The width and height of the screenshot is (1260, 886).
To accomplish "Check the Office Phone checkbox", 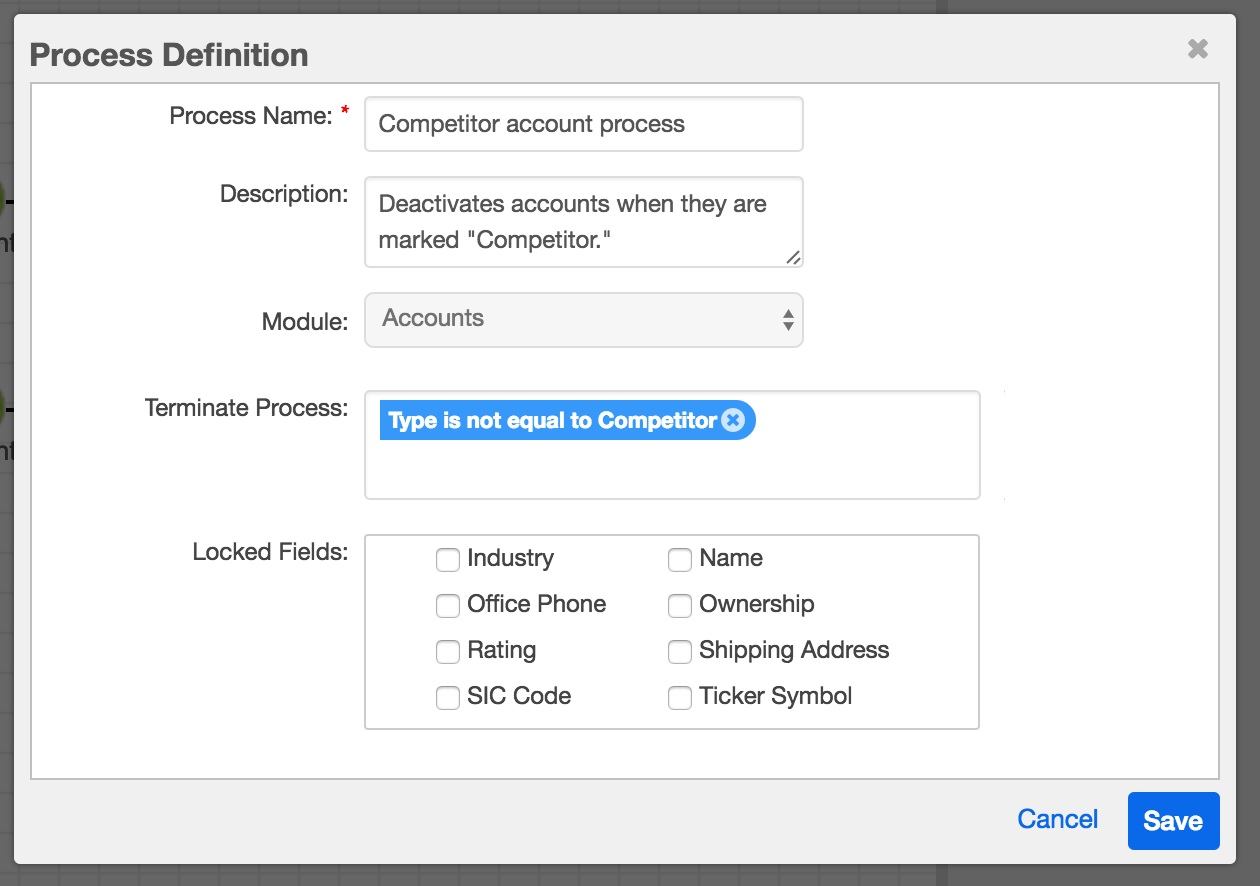I will [447, 605].
